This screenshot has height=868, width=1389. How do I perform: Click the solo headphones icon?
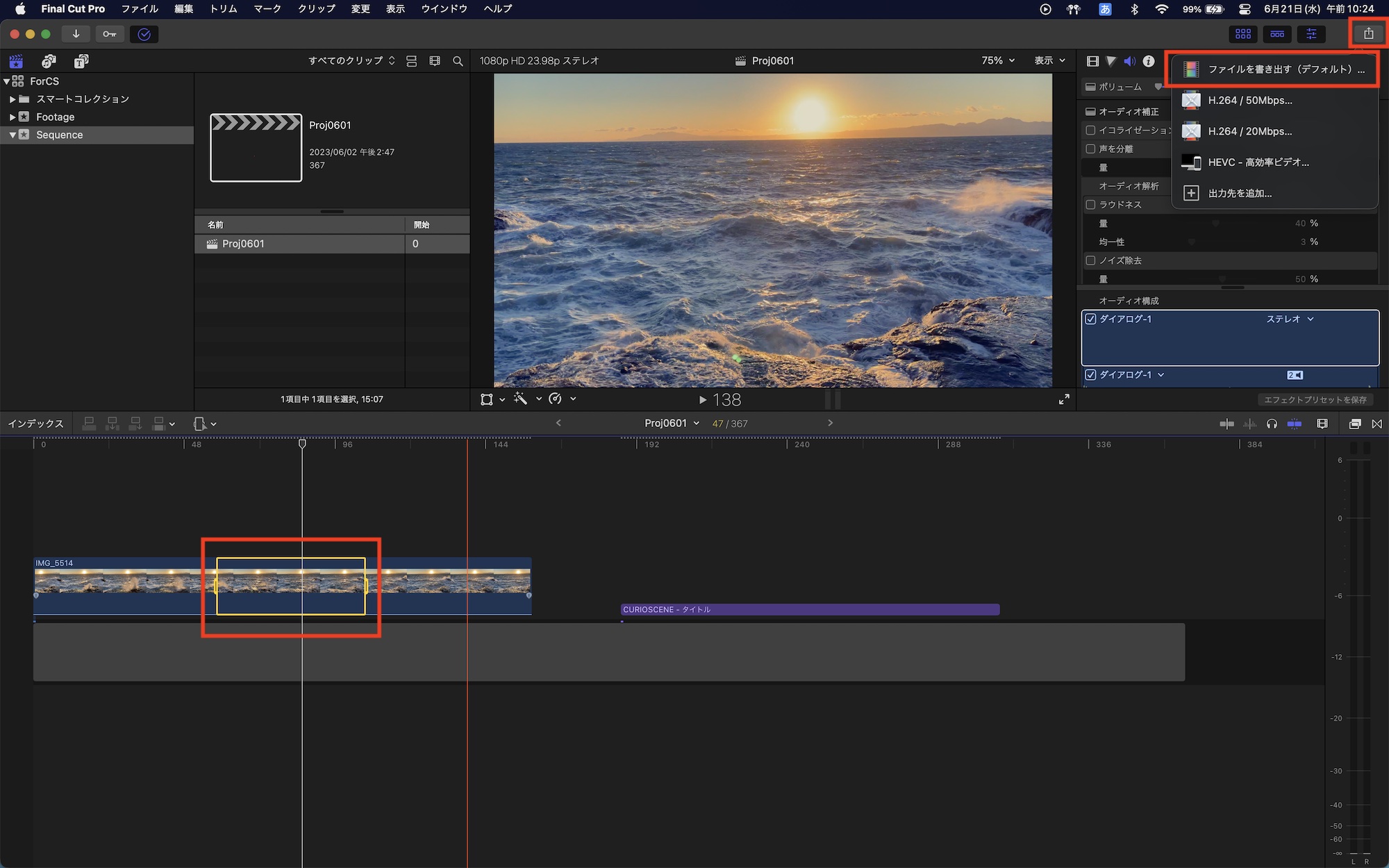point(1272,424)
